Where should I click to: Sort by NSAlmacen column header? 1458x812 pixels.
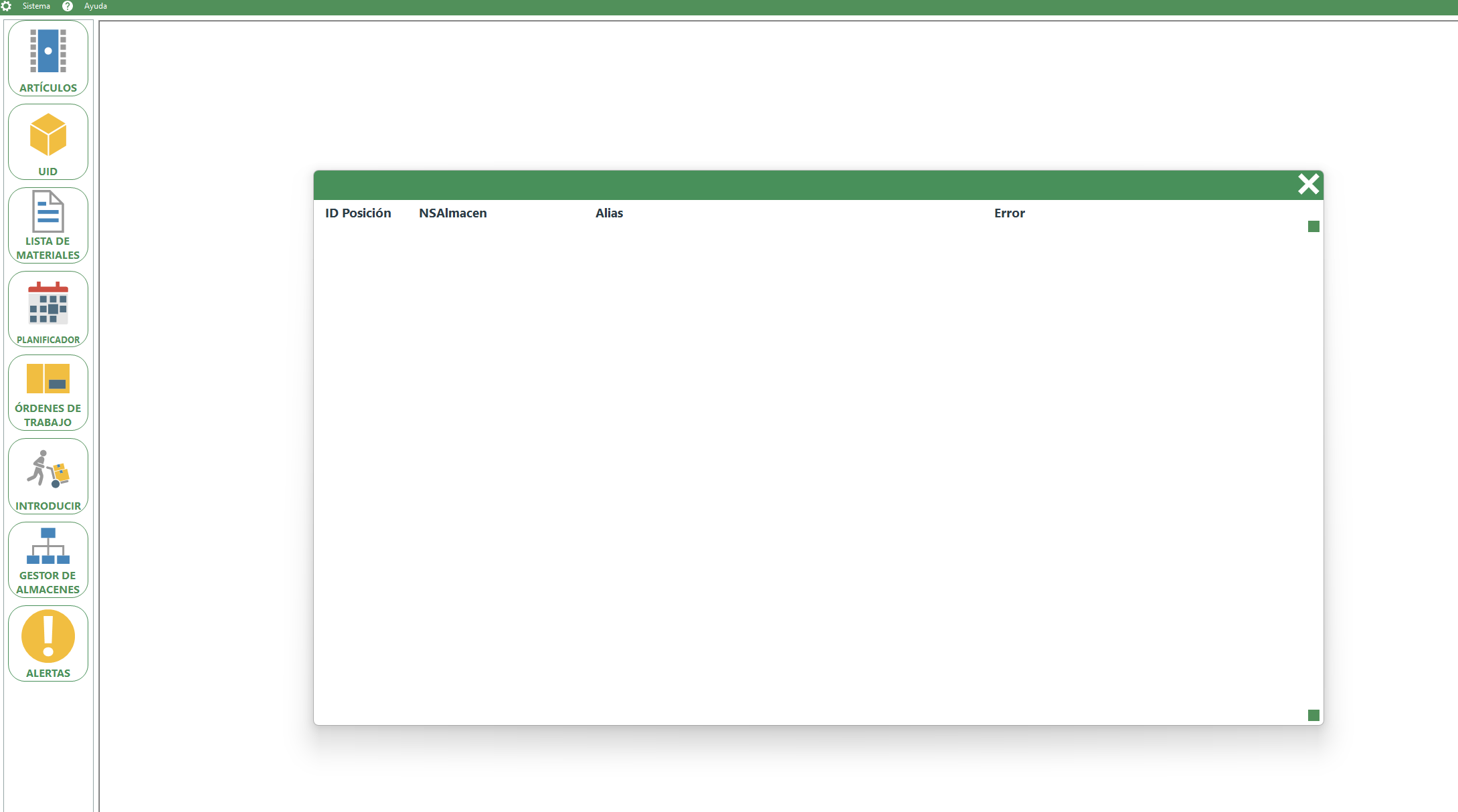pos(453,213)
